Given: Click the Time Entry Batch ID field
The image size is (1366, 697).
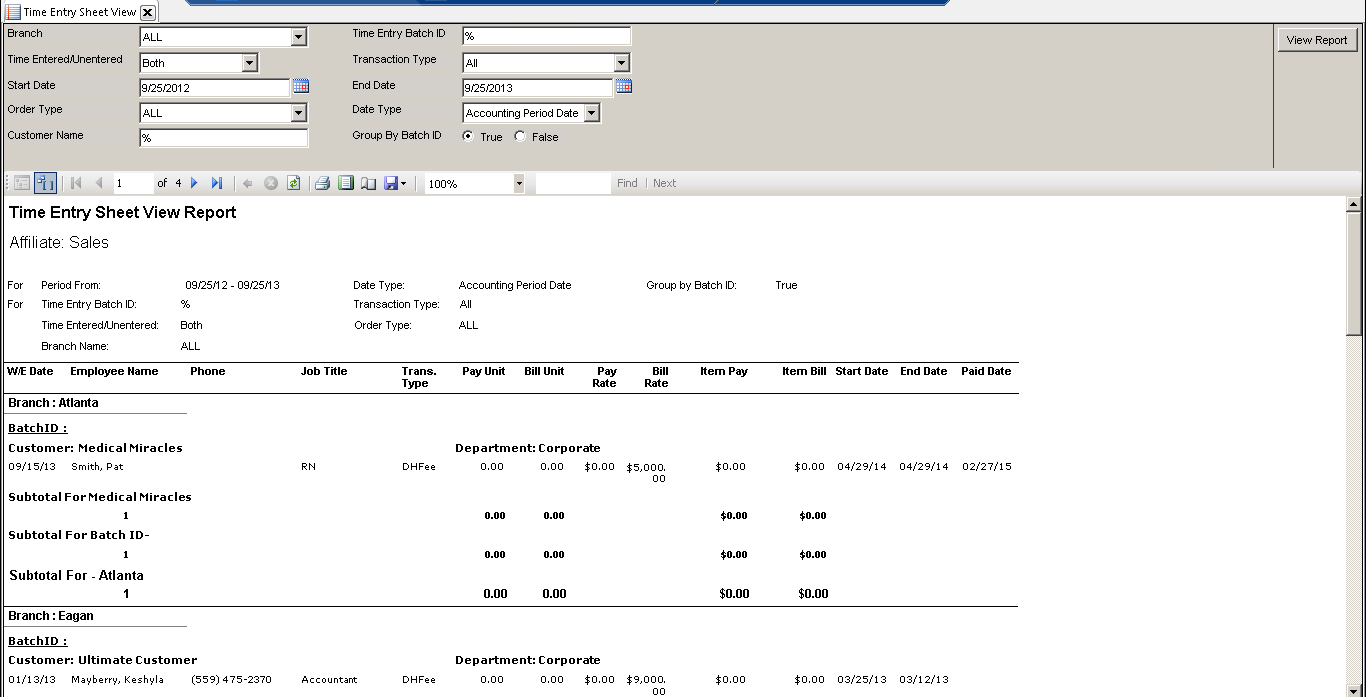Looking at the screenshot, I should coord(546,36).
